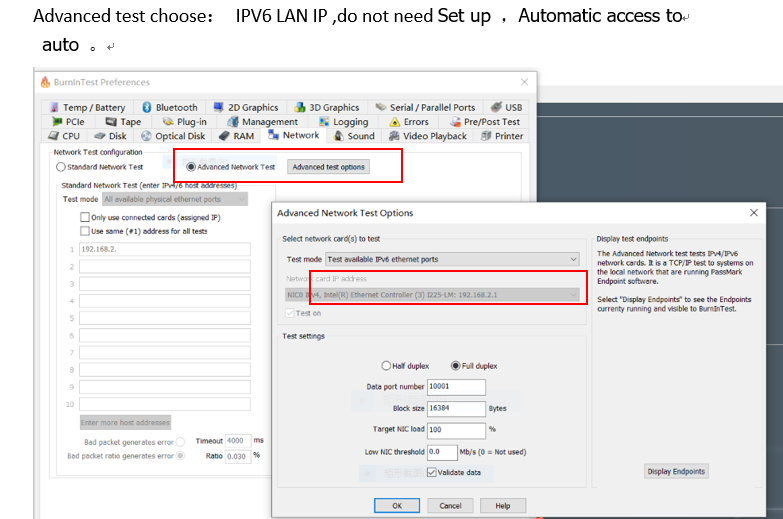
Task: Switch to the Disk tab
Action: [111, 136]
